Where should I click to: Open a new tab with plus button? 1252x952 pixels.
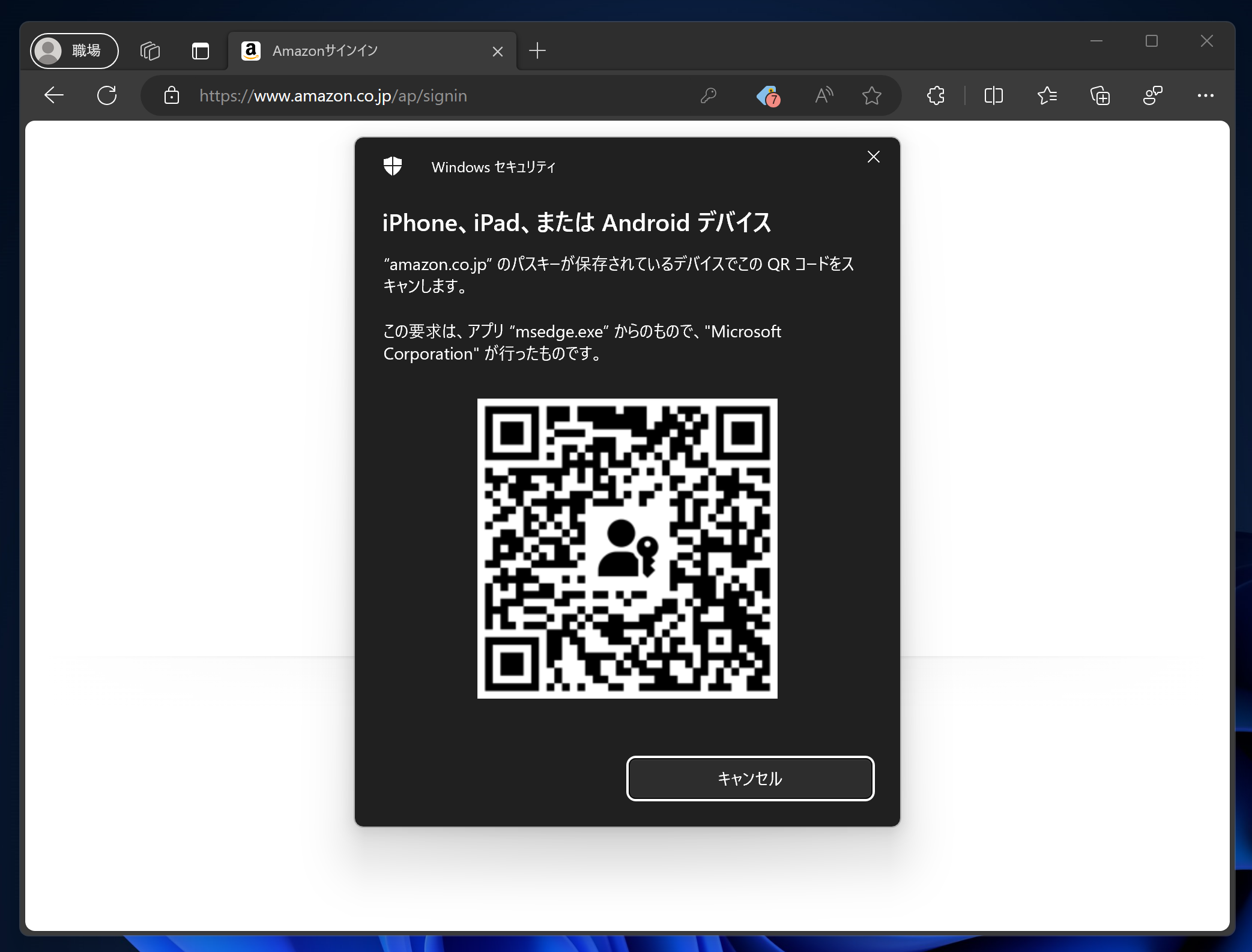pos(537,51)
